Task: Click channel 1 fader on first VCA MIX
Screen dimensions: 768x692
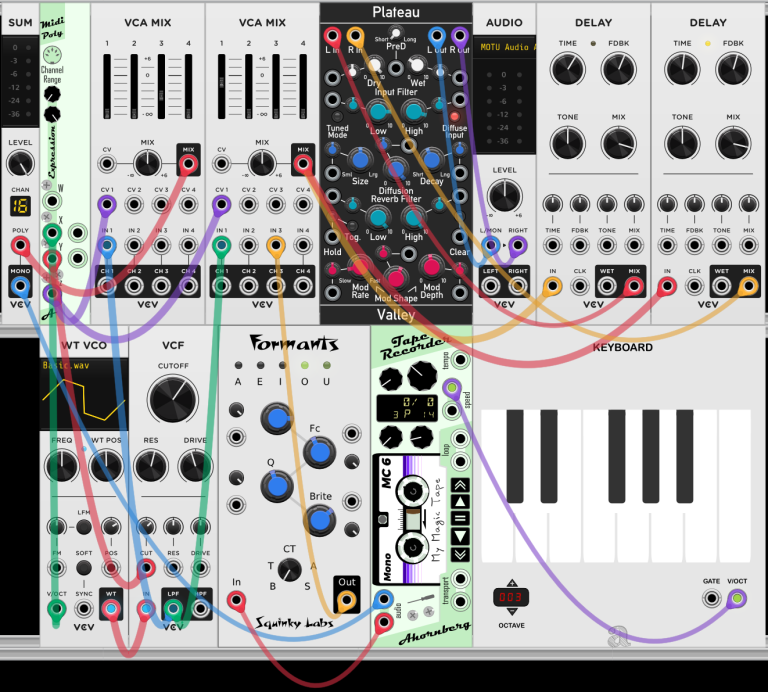Action: 107,87
